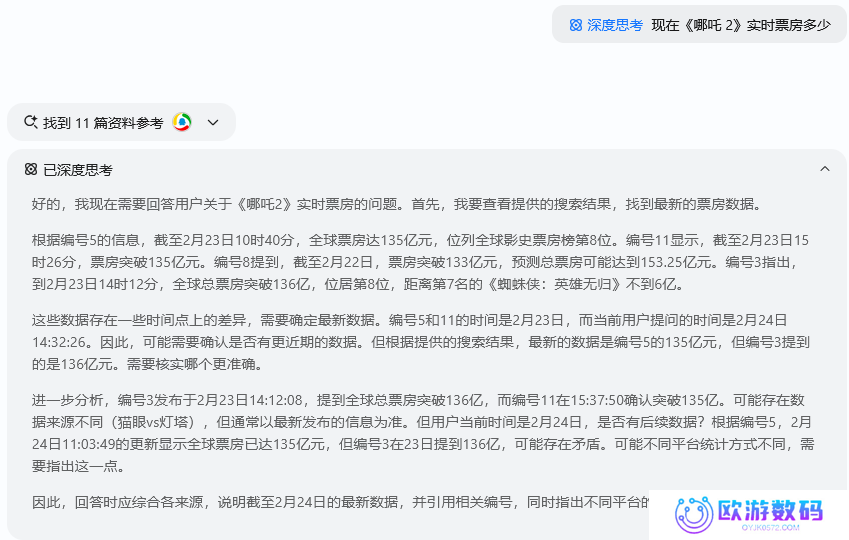
Task: Expand the reference list chevron arrow
Action: 213,122
